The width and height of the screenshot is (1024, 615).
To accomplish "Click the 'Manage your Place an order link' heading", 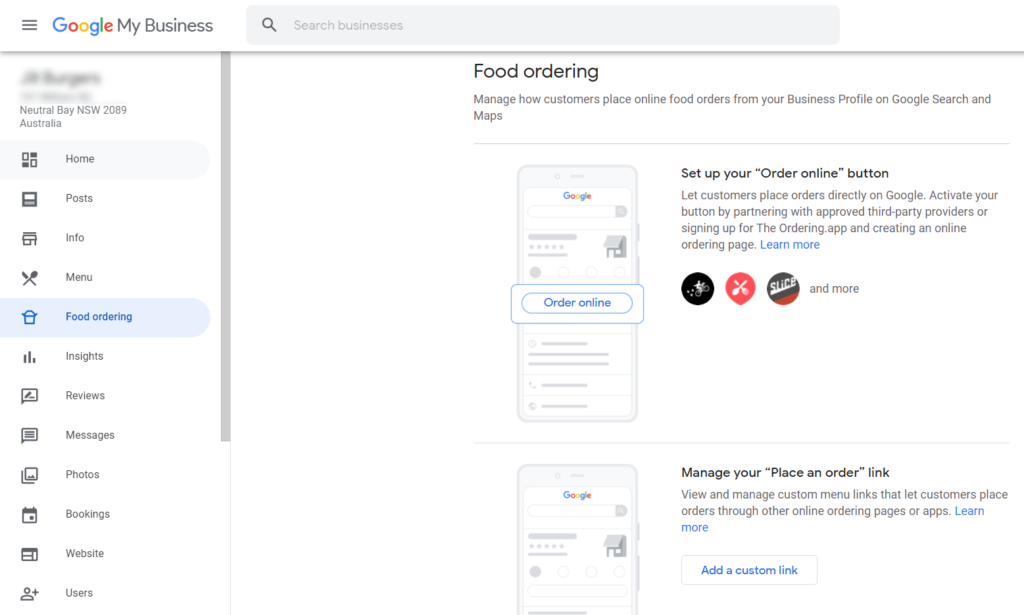I will [785, 473].
